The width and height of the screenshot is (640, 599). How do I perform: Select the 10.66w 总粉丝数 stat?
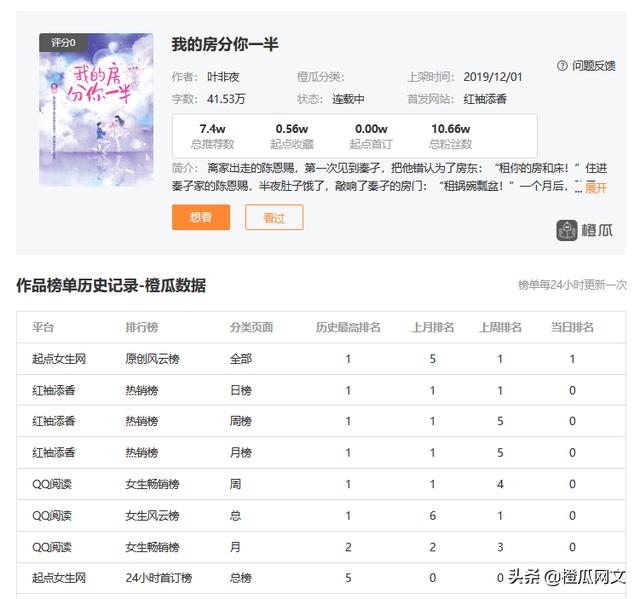coord(451,136)
